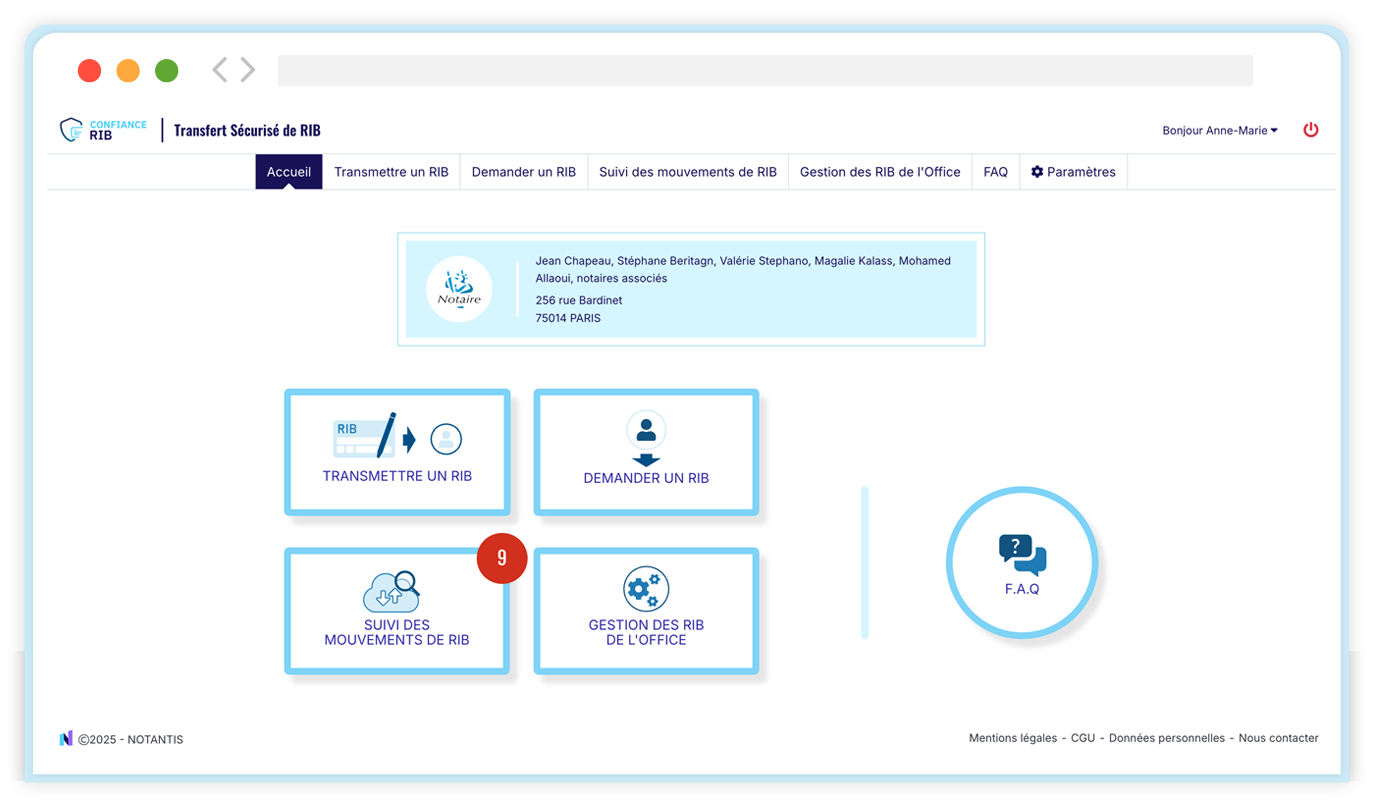1373x810 pixels.
Task: Click the Notaire logo in office card
Action: click(x=459, y=289)
